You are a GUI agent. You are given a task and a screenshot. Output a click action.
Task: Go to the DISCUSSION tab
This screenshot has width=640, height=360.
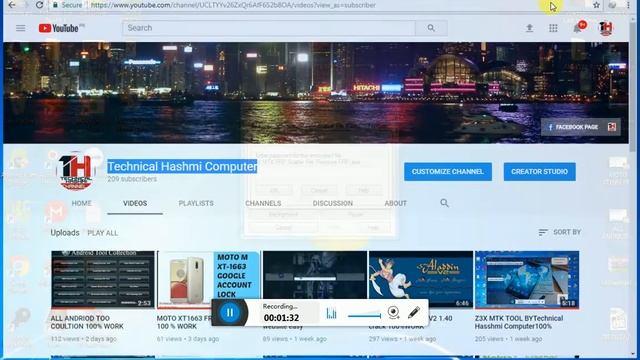[333, 203]
